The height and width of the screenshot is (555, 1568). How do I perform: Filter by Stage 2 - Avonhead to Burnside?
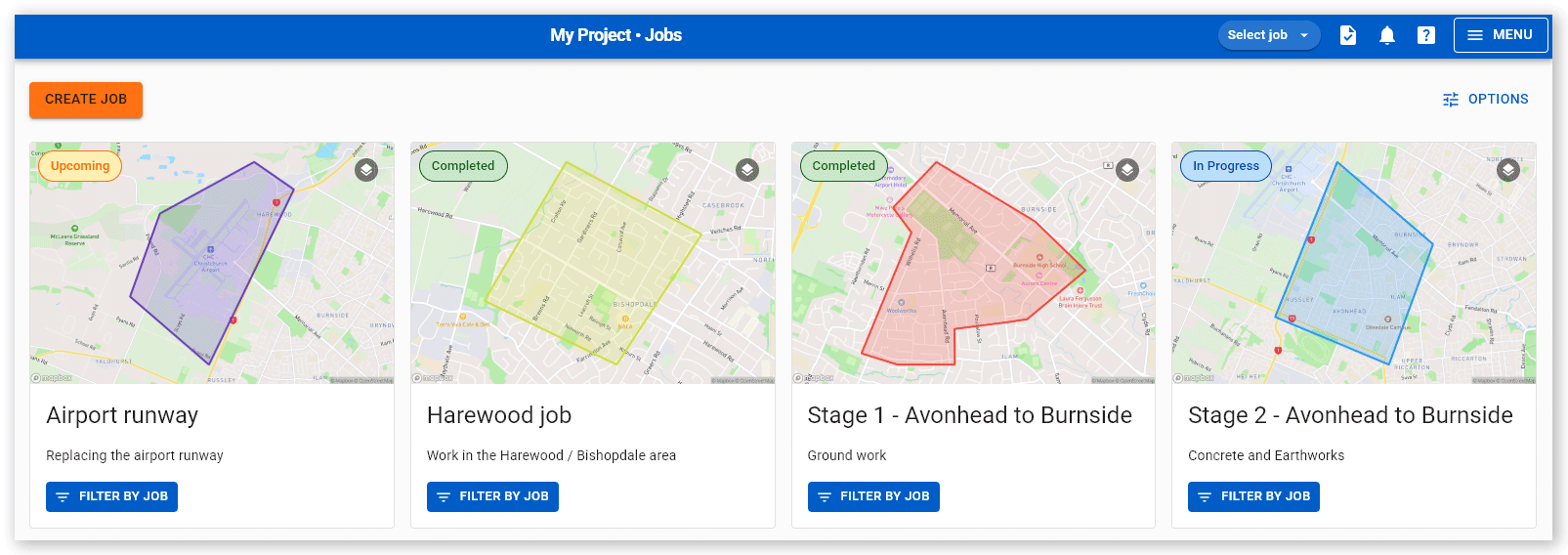(x=1253, y=496)
